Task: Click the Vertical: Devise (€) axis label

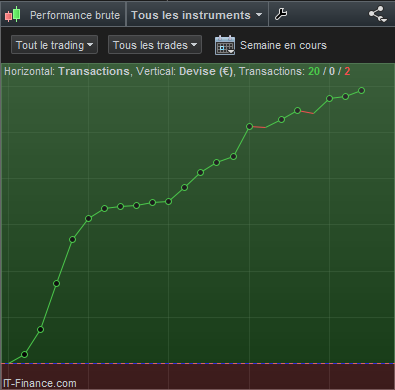Action: [x=184, y=71]
